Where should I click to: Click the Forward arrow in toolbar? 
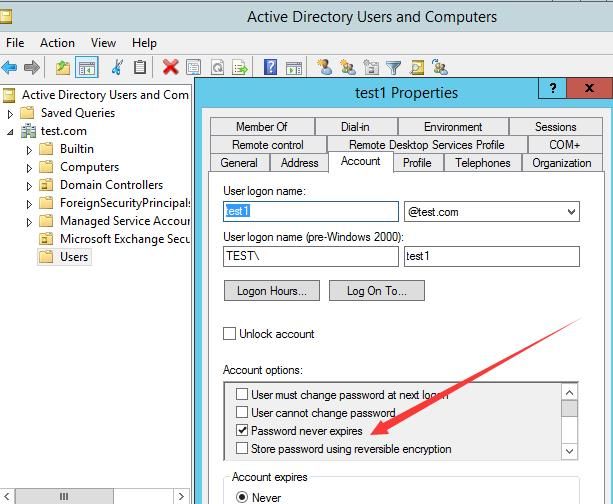click(x=32, y=67)
